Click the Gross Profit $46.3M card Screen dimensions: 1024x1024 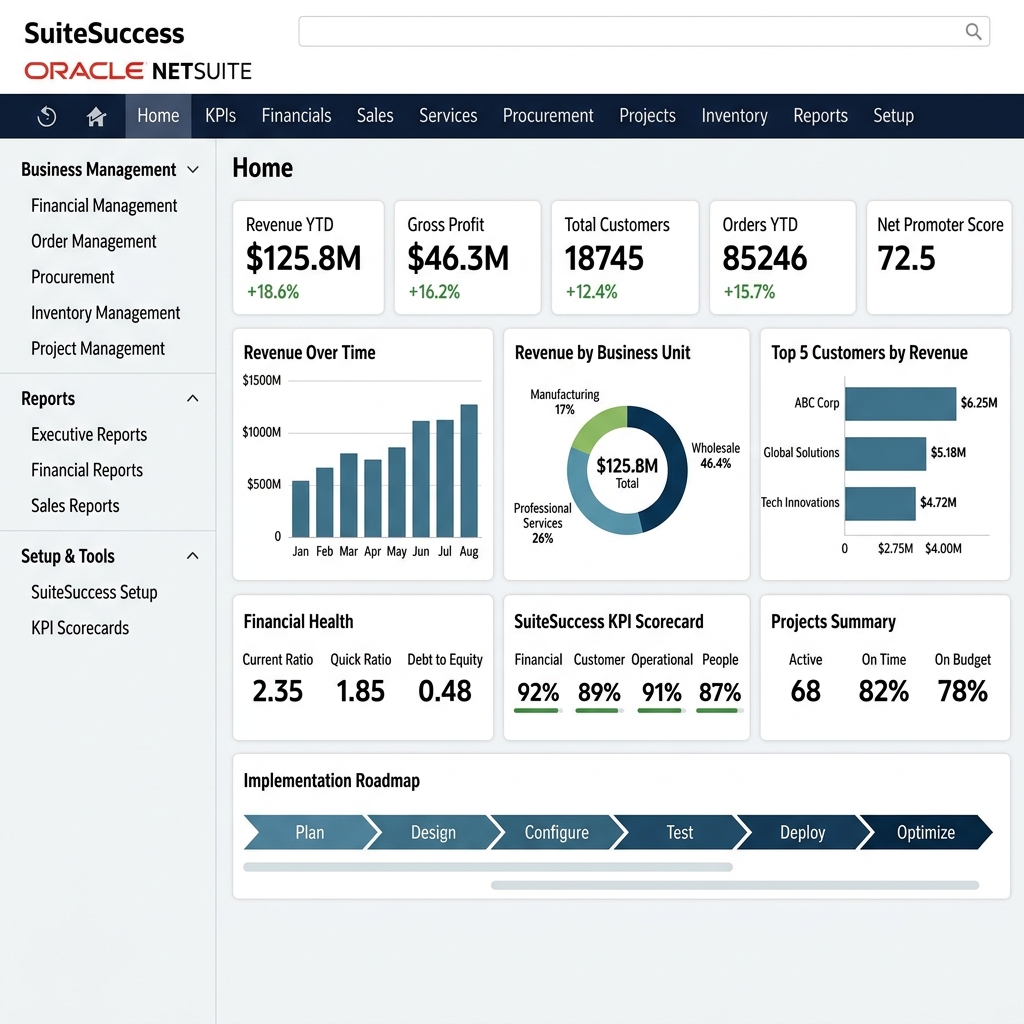pyautogui.click(x=468, y=257)
